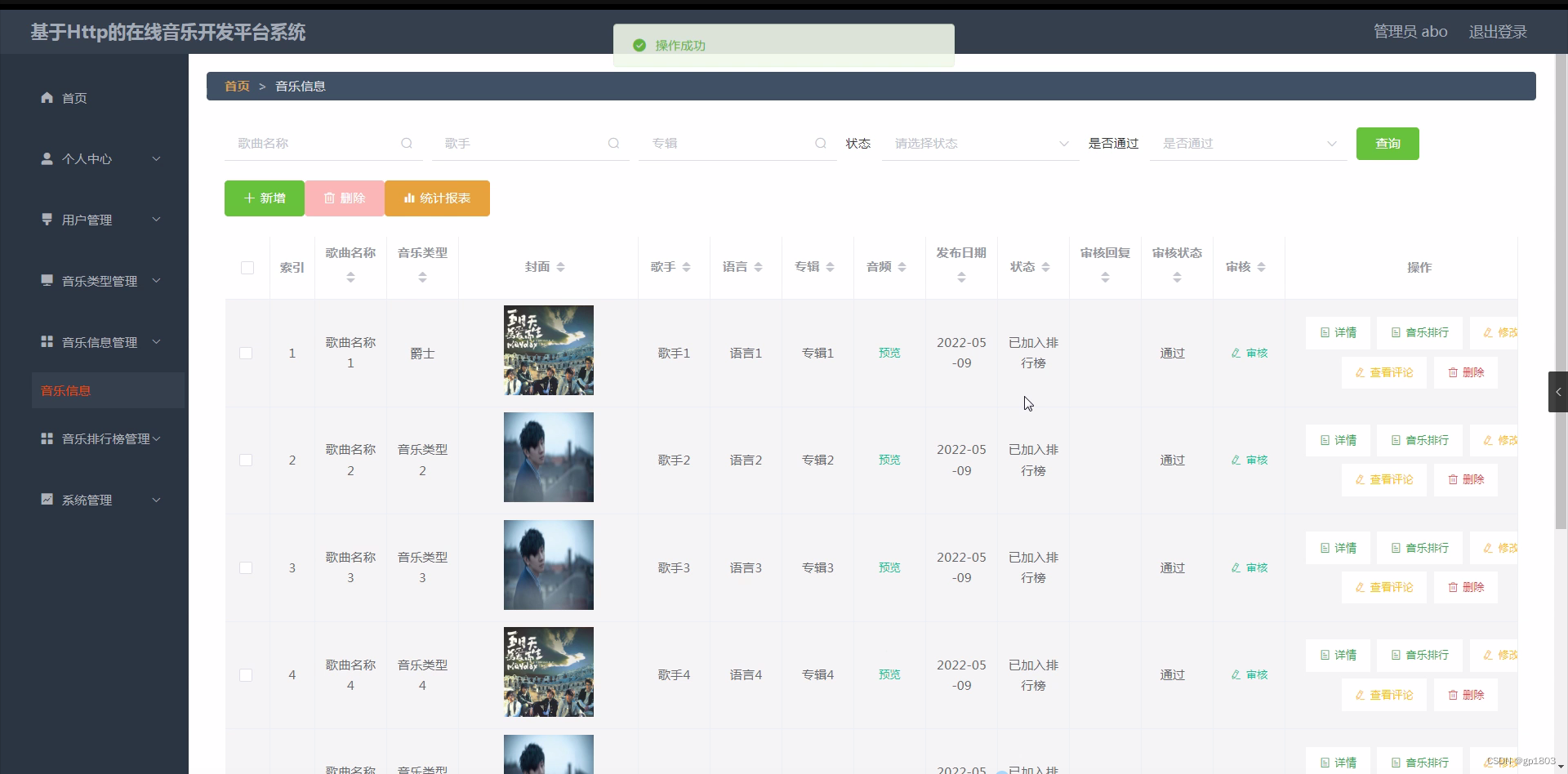Click 首页 breadcrumb link
Screen dimensions: 1568x774
237,86
